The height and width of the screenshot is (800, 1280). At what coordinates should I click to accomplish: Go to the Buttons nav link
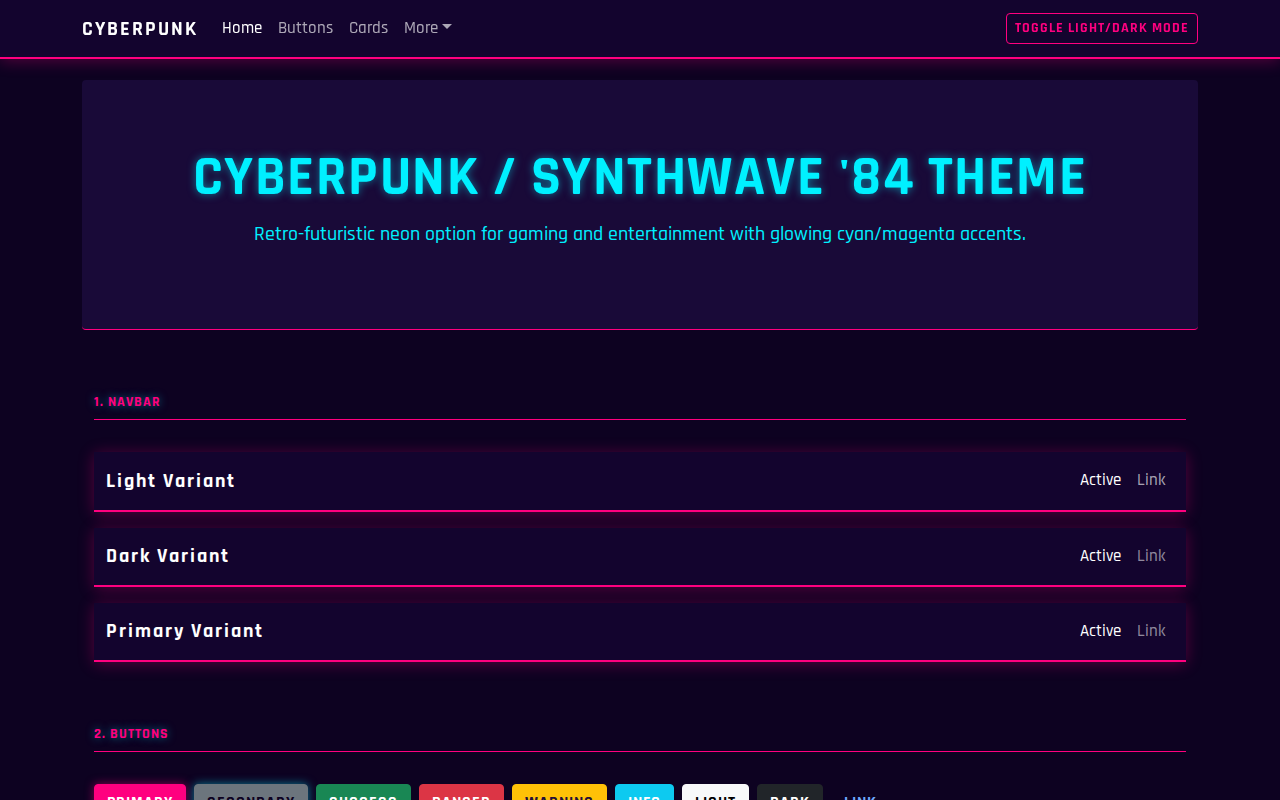pos(305,28)
